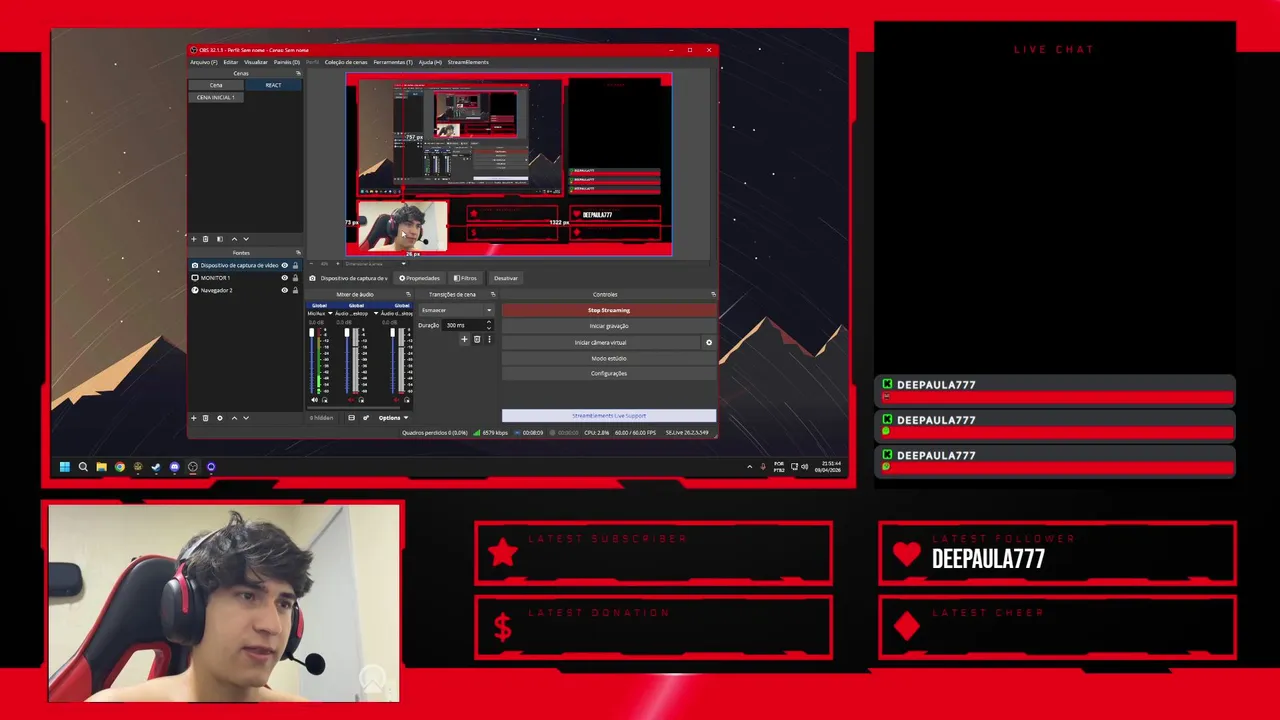Image resolution: width=1280 pixels, height=720 pixels.
Task: Zoom in the preview with plus button
Action: tap(336, 264)
